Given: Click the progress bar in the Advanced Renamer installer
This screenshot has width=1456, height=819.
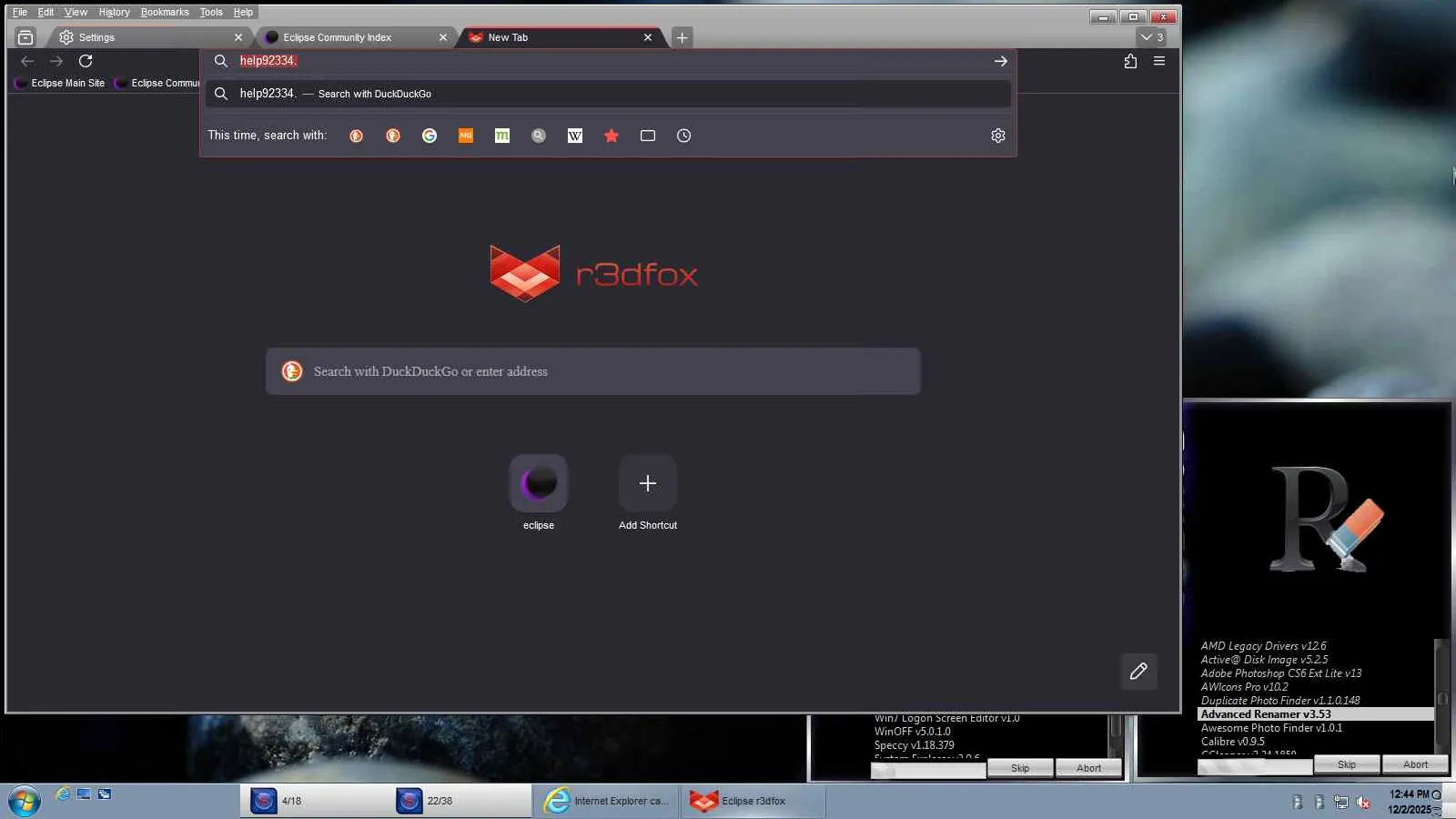Looking at the screenshot, I should point(1255,766).
